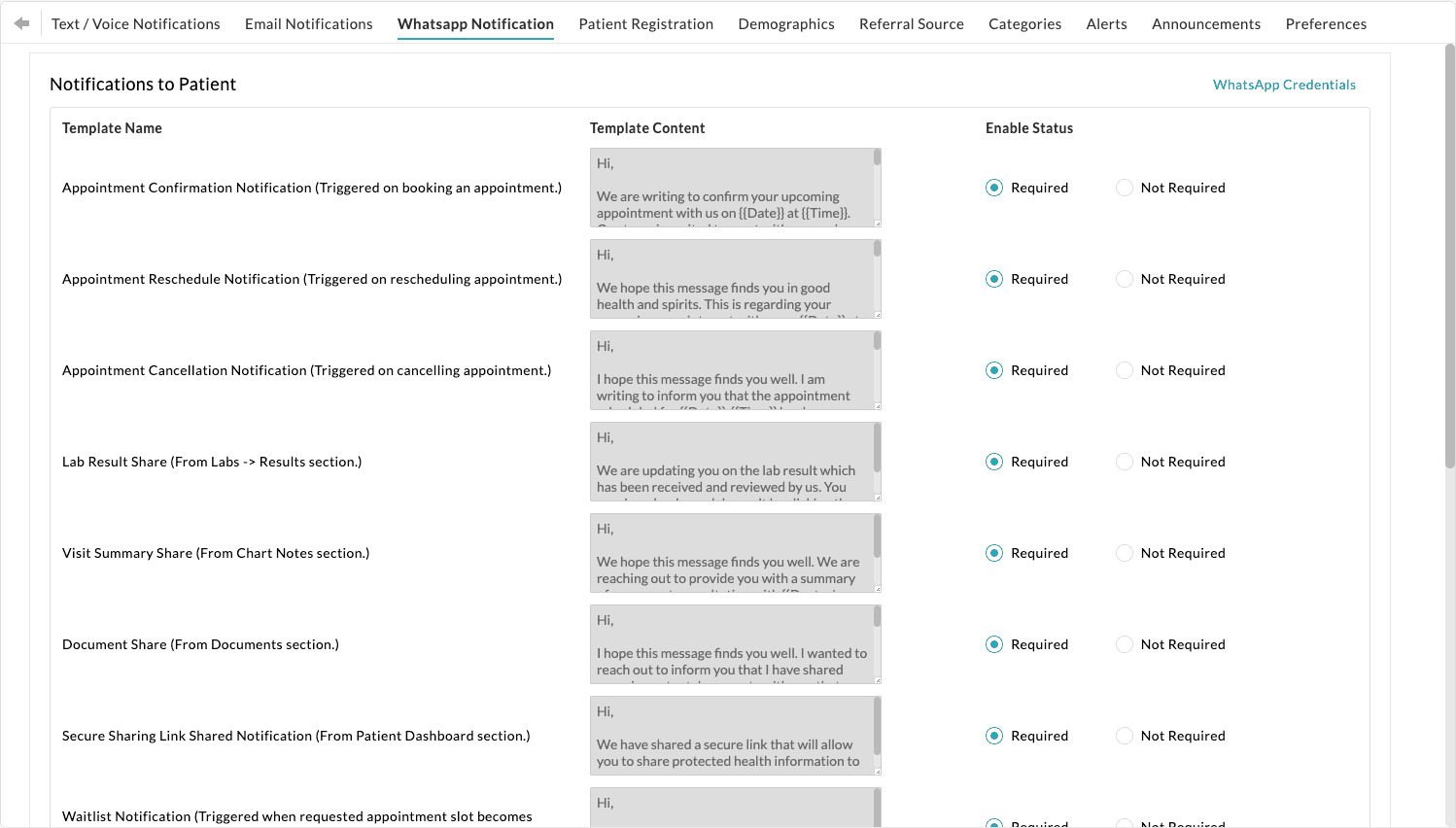Open the Alerts tab
The height and width of the screenshot is (828, 1456).
tap(1106, 23)
